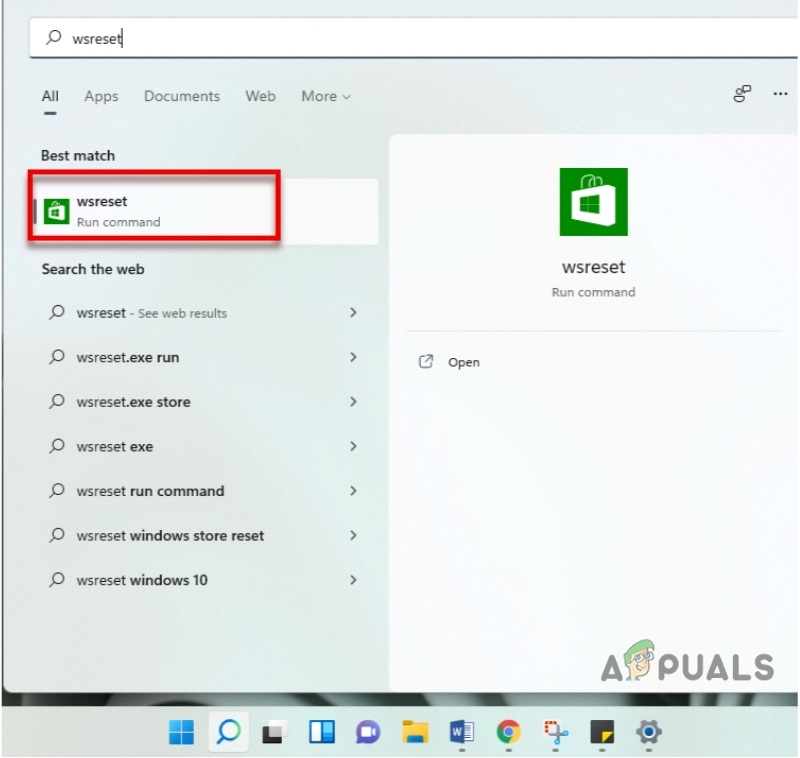Open Widgets from the taskbar
The image size is (800, 758).
point(322,732)
